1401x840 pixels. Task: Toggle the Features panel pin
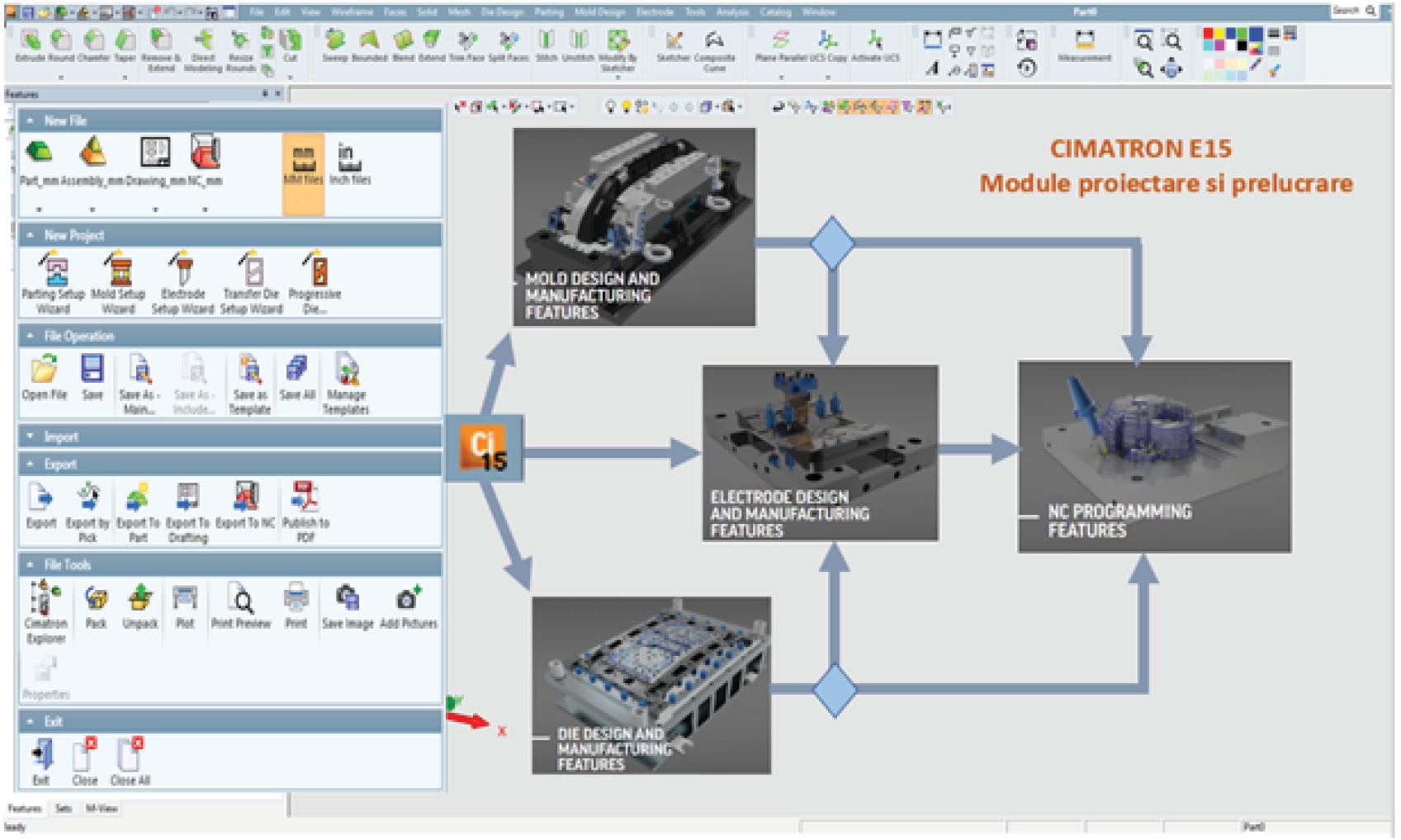(265, 94)
